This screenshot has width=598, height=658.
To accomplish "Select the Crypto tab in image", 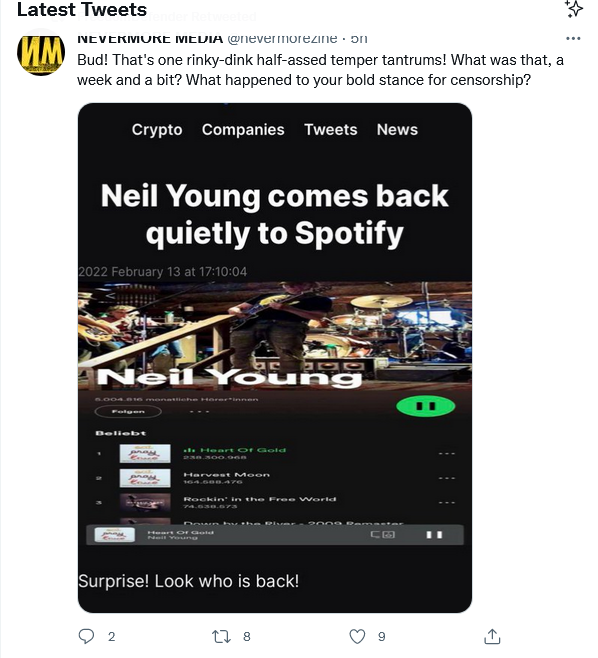I will coord(157,130).
